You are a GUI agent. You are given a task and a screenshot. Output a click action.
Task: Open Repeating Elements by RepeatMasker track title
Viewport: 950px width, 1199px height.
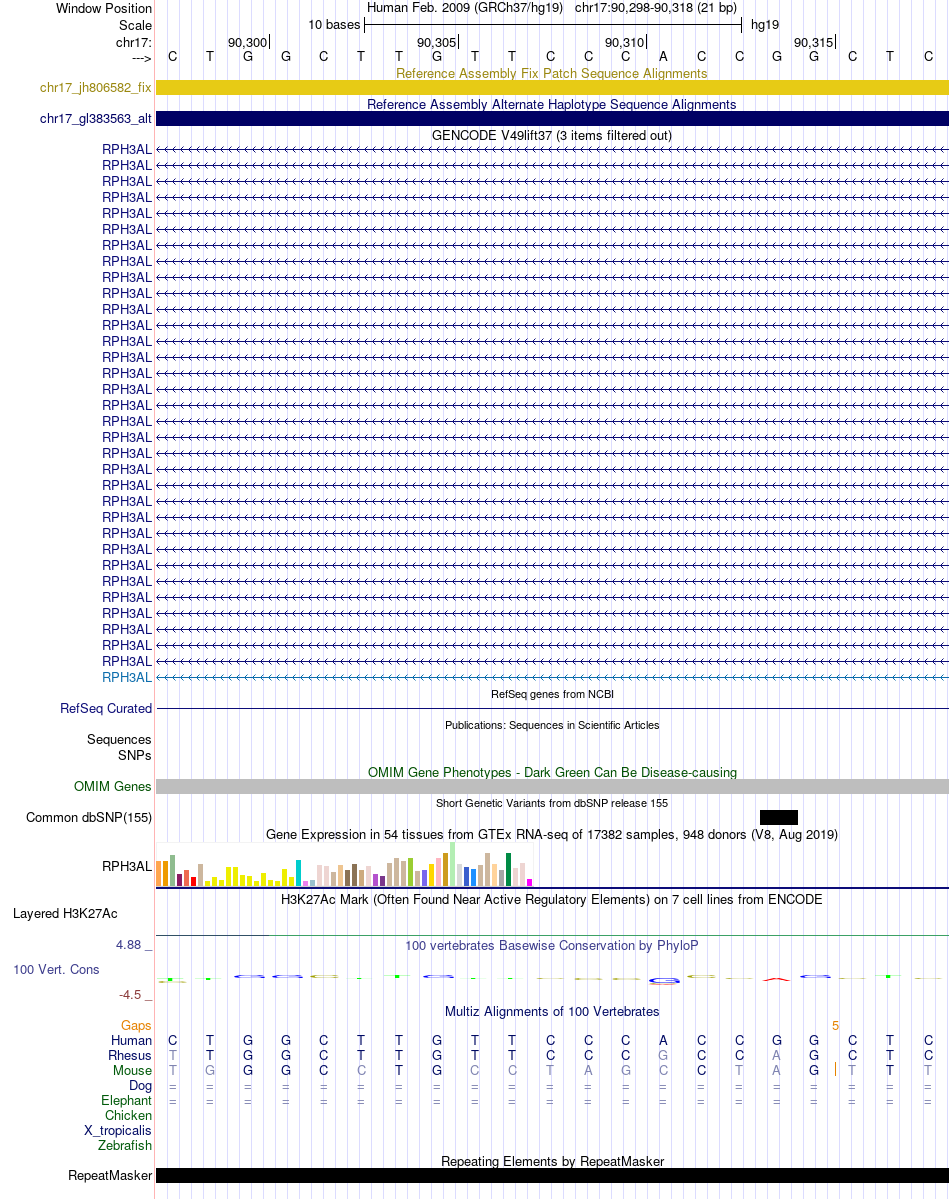point(552,1162)
